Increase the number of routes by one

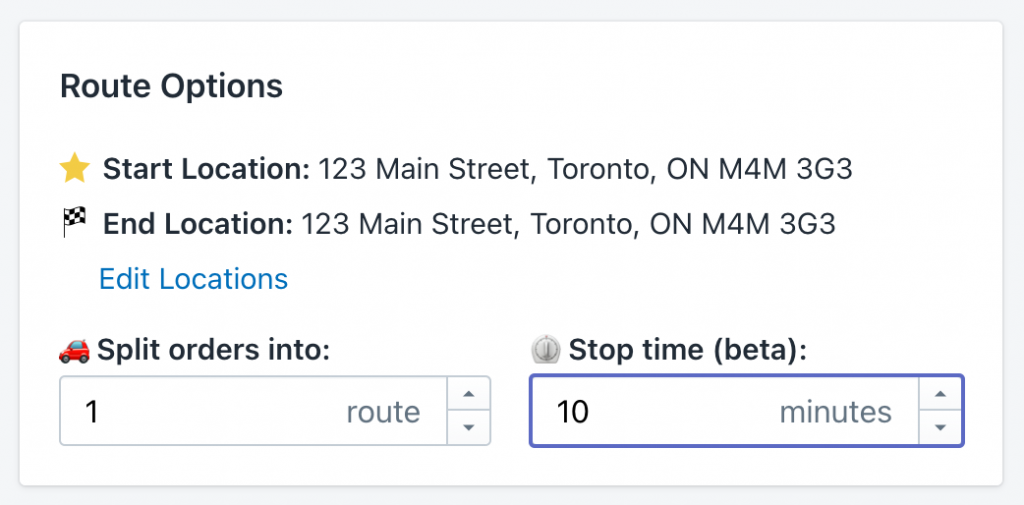[x=468, y=393]
